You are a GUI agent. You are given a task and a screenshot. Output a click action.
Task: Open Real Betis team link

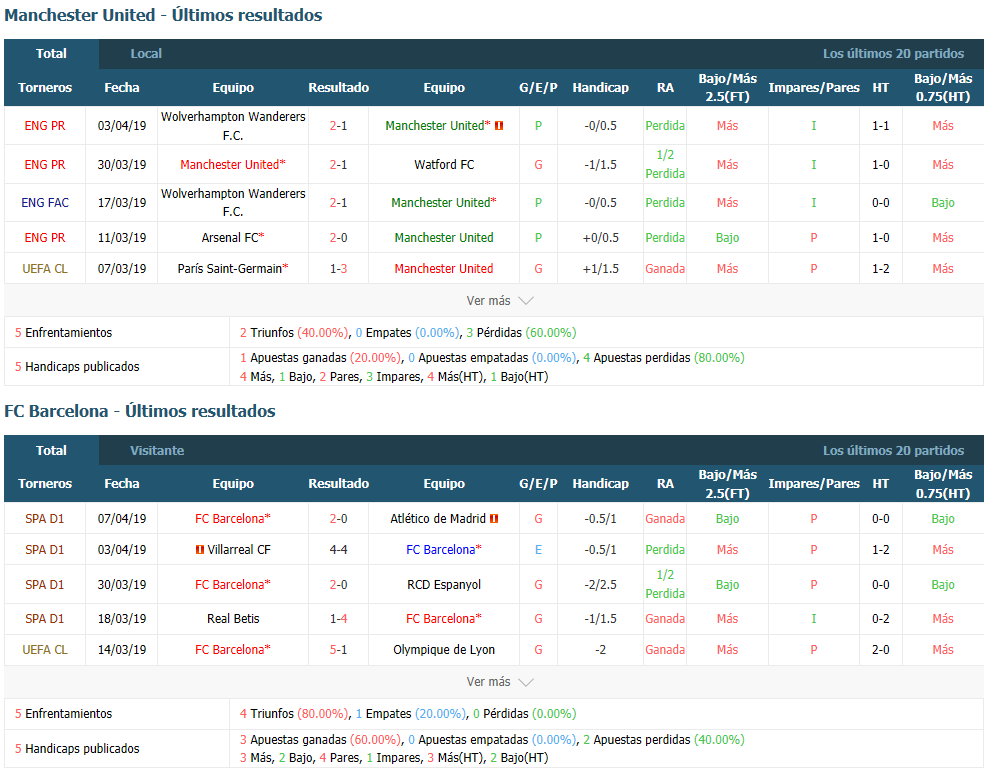click(233, 619)
